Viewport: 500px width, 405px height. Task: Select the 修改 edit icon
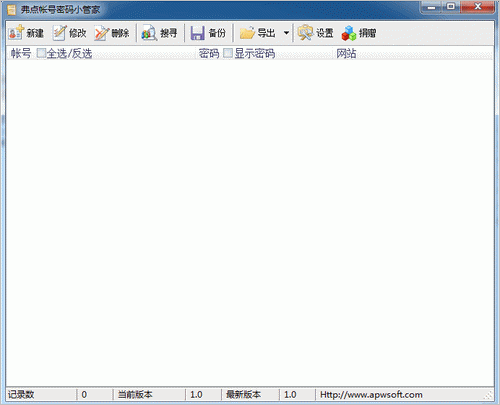click(59, 33)
